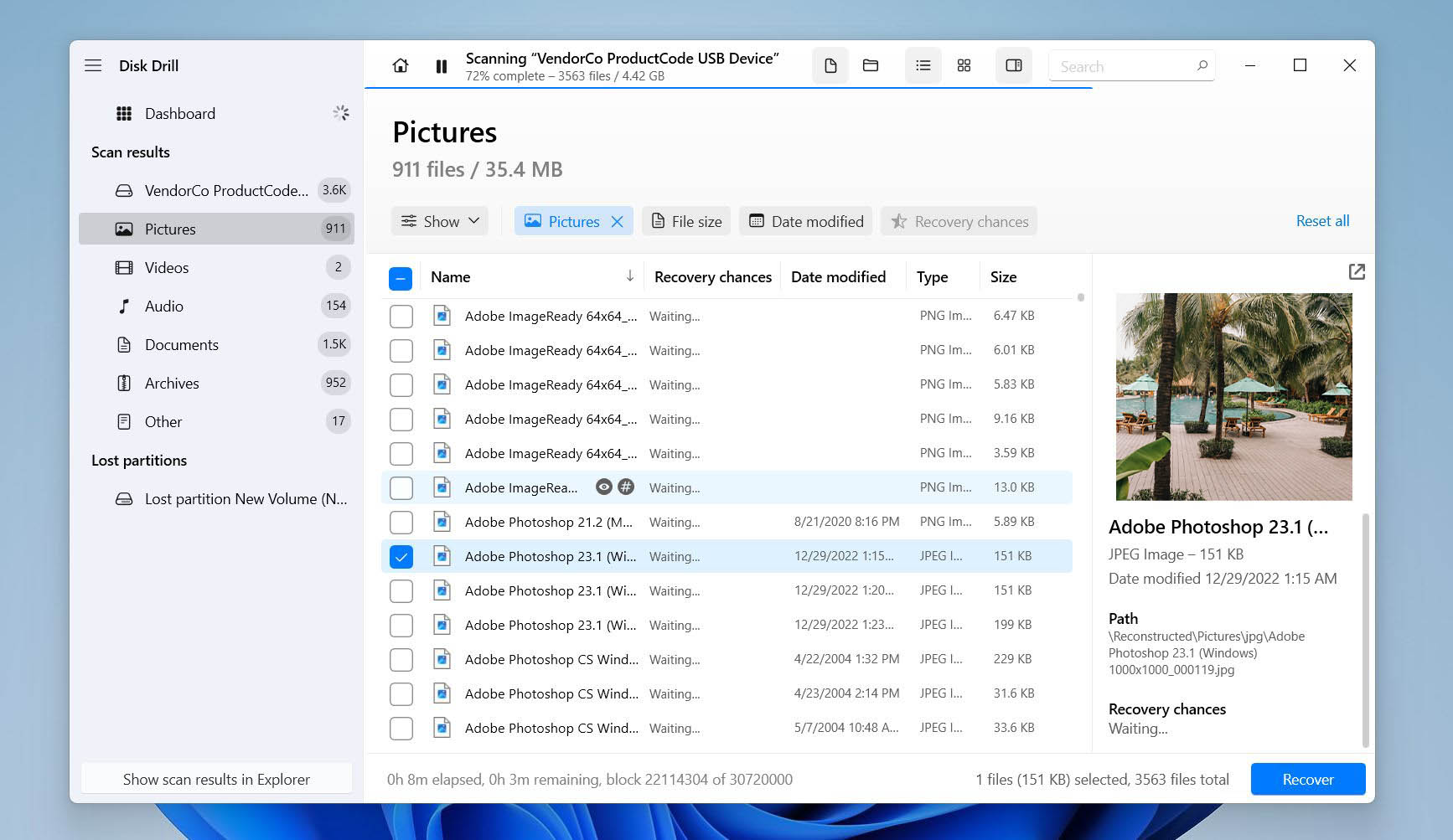Click the search magnifier icon
Image resolution: width=1453 pixels, height=840 pixels.
click(x=1202, y=65)
